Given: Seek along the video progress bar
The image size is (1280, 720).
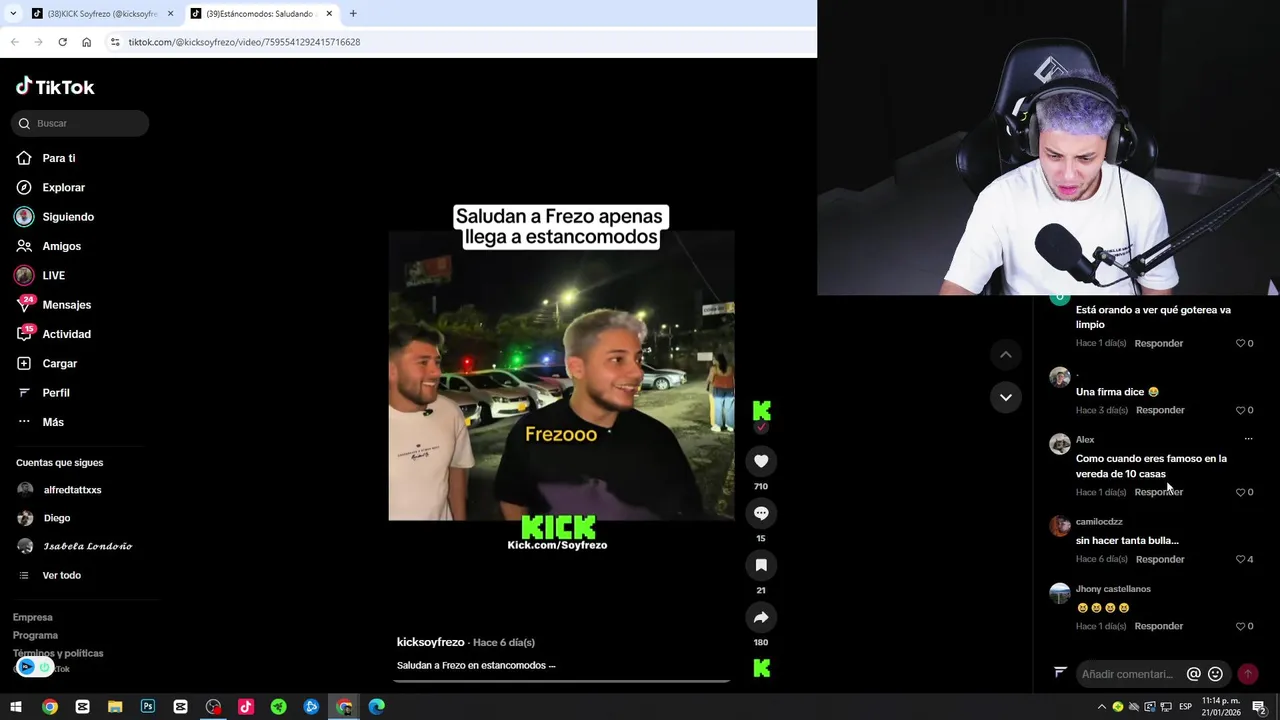Looking at the screenshot, I should pyautogui.click(x=561, y=681).
